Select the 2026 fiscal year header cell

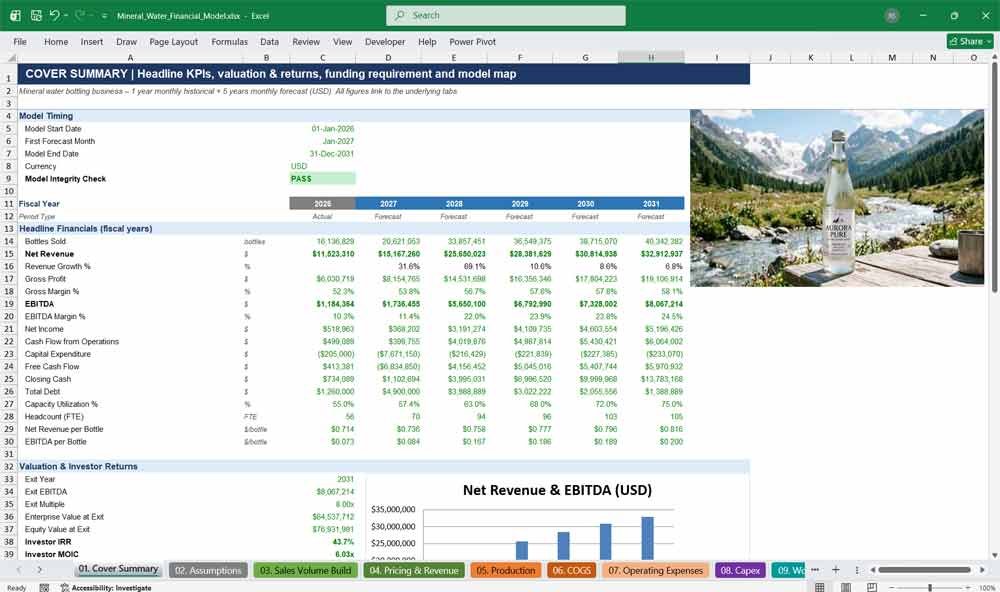pyautogui.click(x=323, y=204)
